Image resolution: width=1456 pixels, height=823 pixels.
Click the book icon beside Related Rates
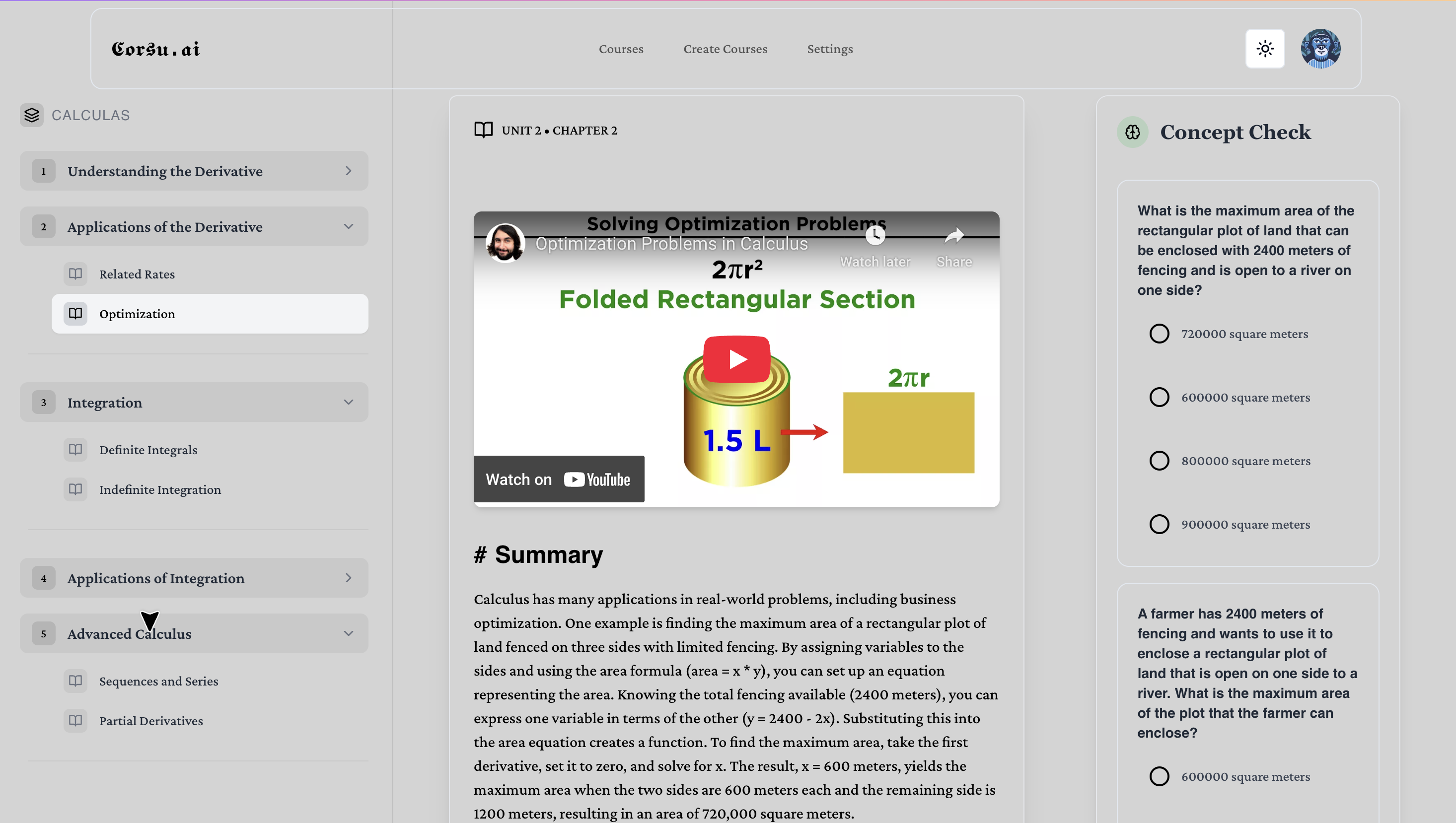(75, 274)
